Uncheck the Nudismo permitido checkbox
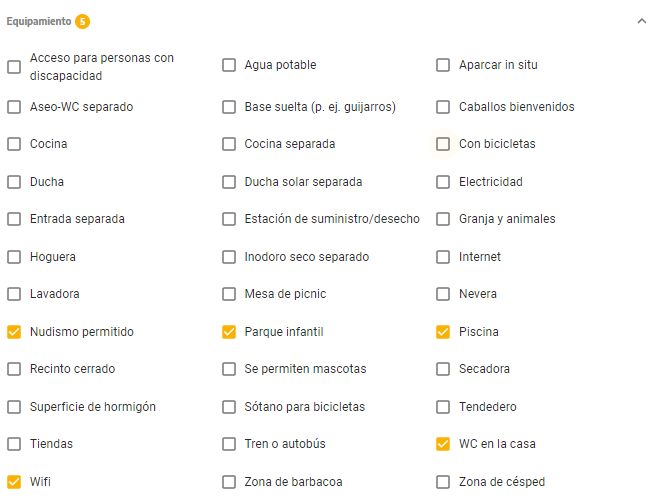Image resolution: width=652 pixels, height=499 pixels. pyautogui.click(x=14, y=332)
